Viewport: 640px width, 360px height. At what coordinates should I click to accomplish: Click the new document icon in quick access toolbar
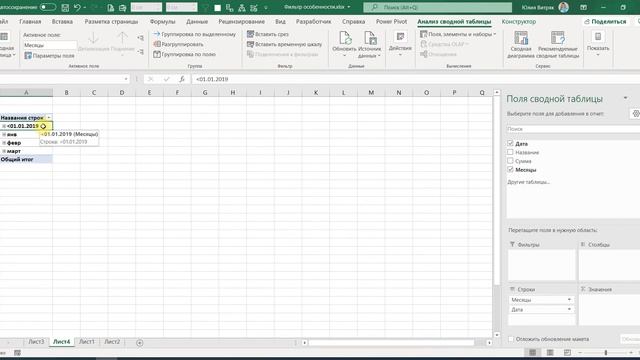point(110,7)
